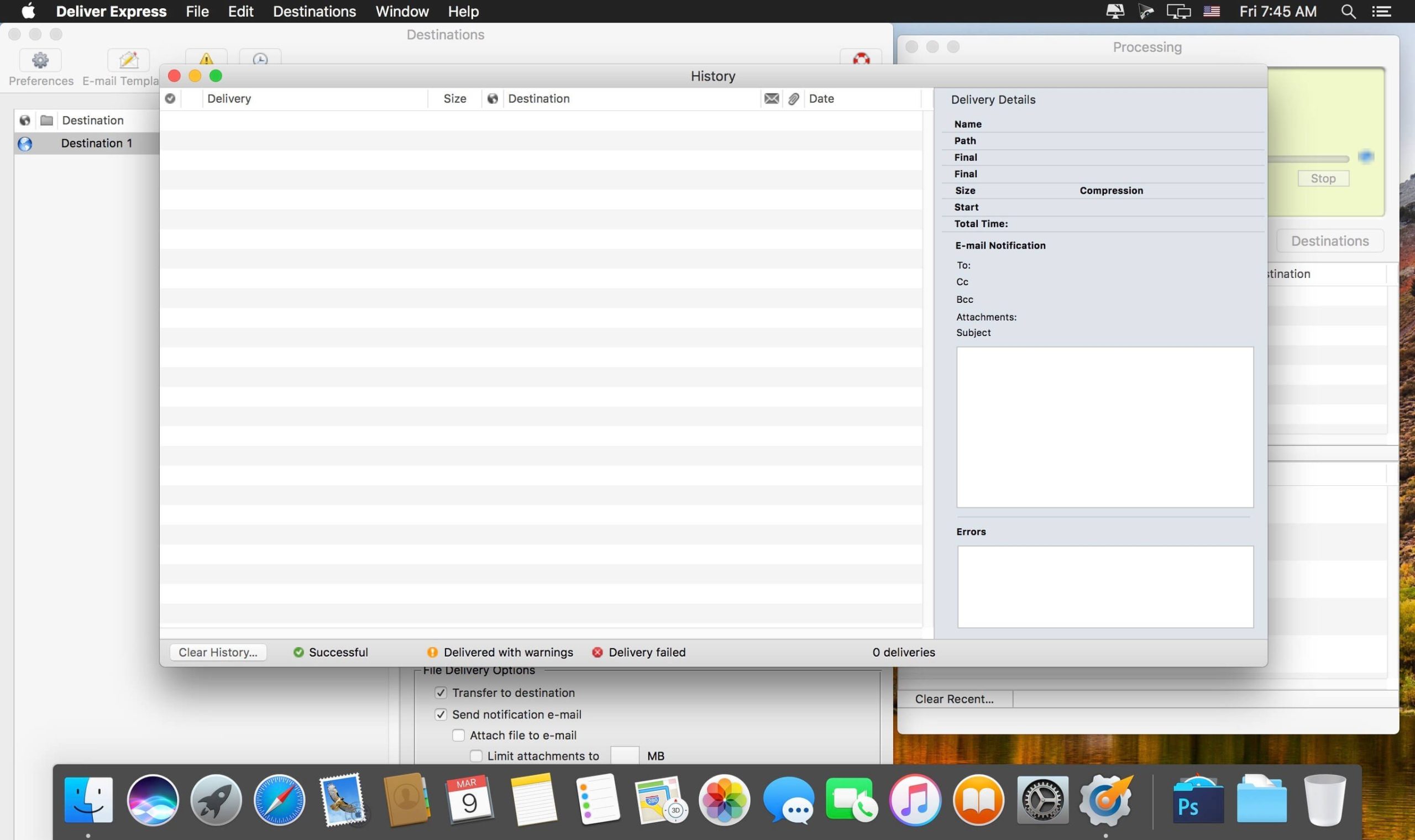Click the E-mail Templates toolbar icon
1415x840 pixels.
[x=128, y=60]
